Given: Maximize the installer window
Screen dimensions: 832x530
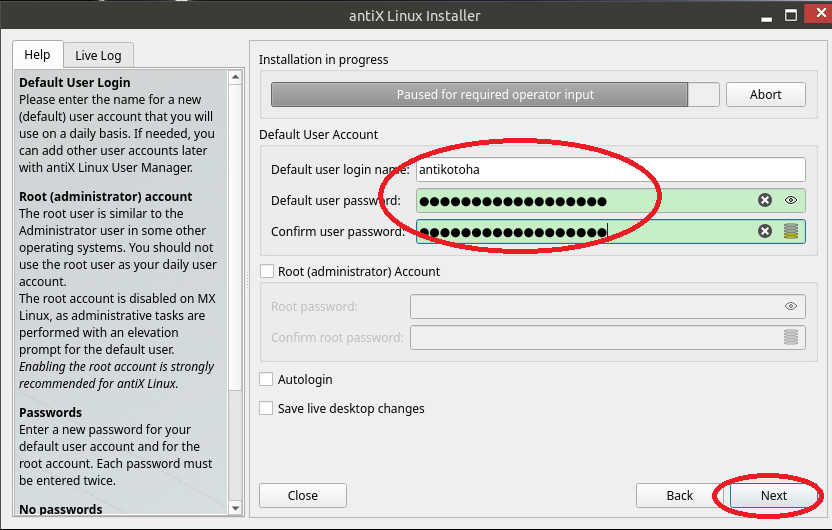Looking at the screenshot, I should (790, 15).
